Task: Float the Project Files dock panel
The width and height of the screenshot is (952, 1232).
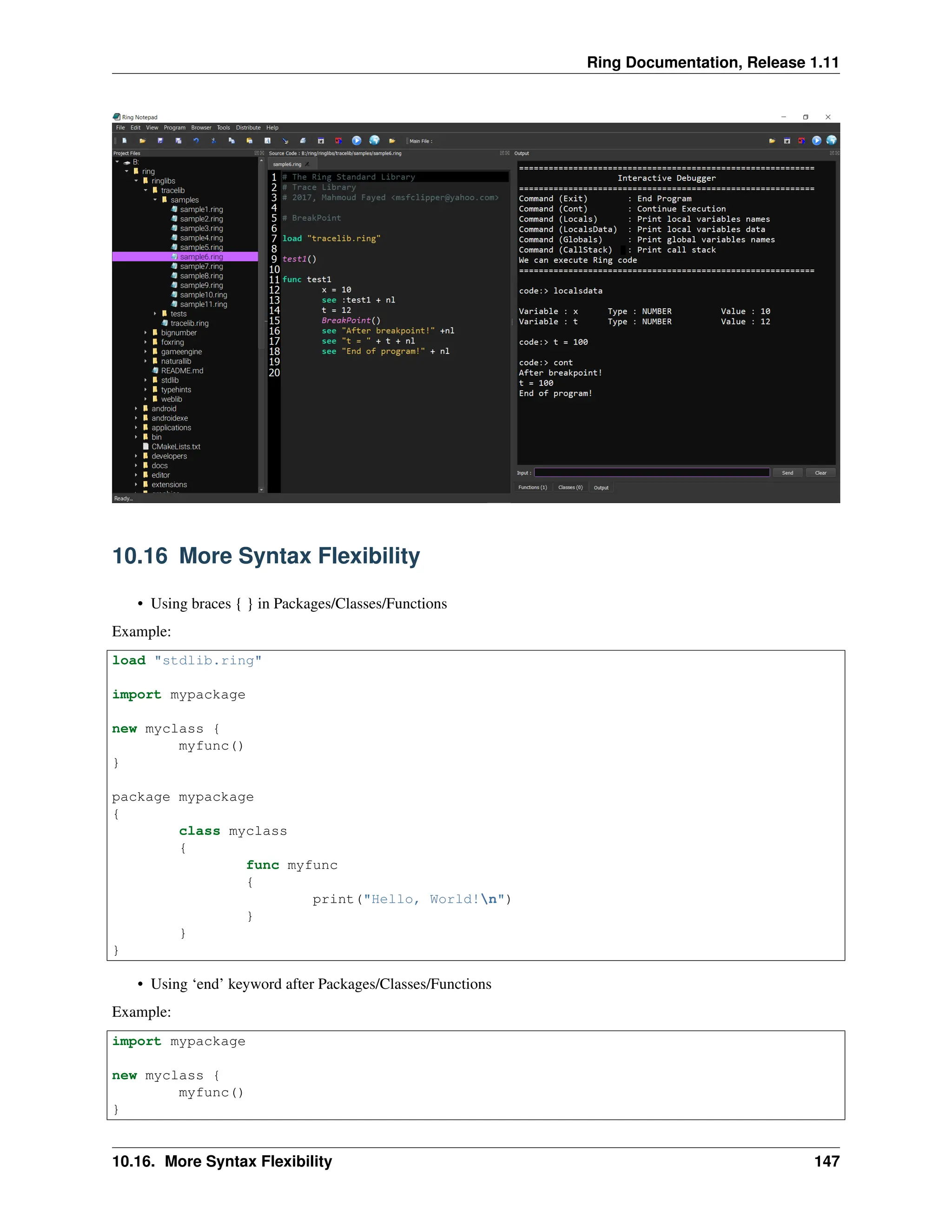Action: pyautogui.click(x=257, y=153)
